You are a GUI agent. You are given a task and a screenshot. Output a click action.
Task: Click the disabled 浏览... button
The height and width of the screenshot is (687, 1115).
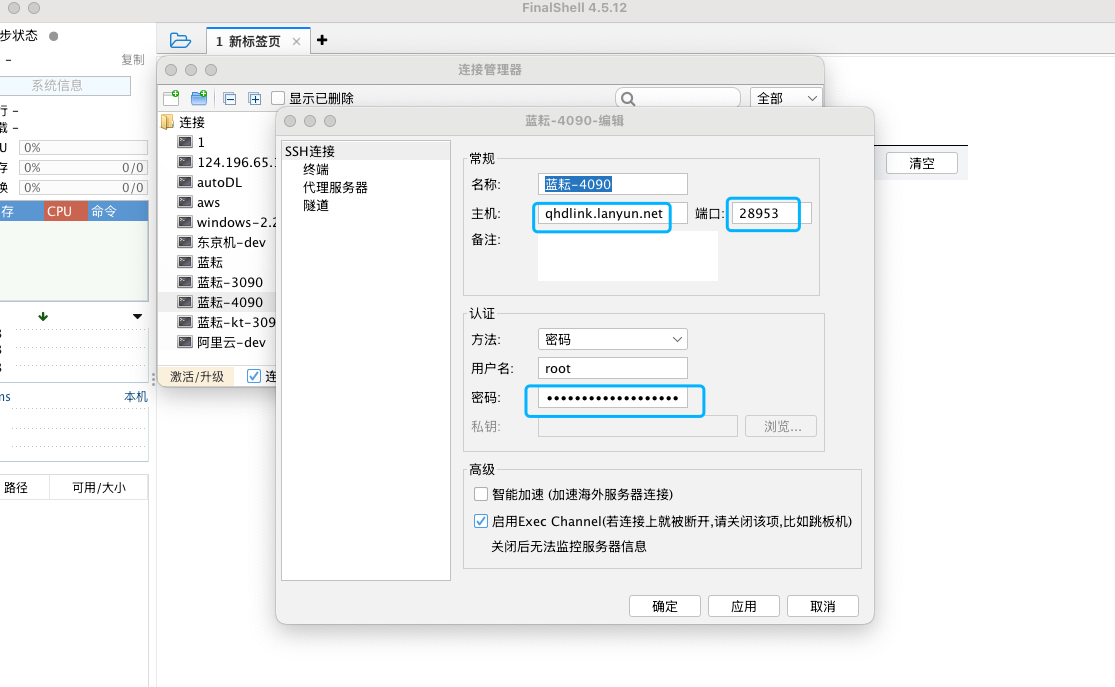coord(781,427)
